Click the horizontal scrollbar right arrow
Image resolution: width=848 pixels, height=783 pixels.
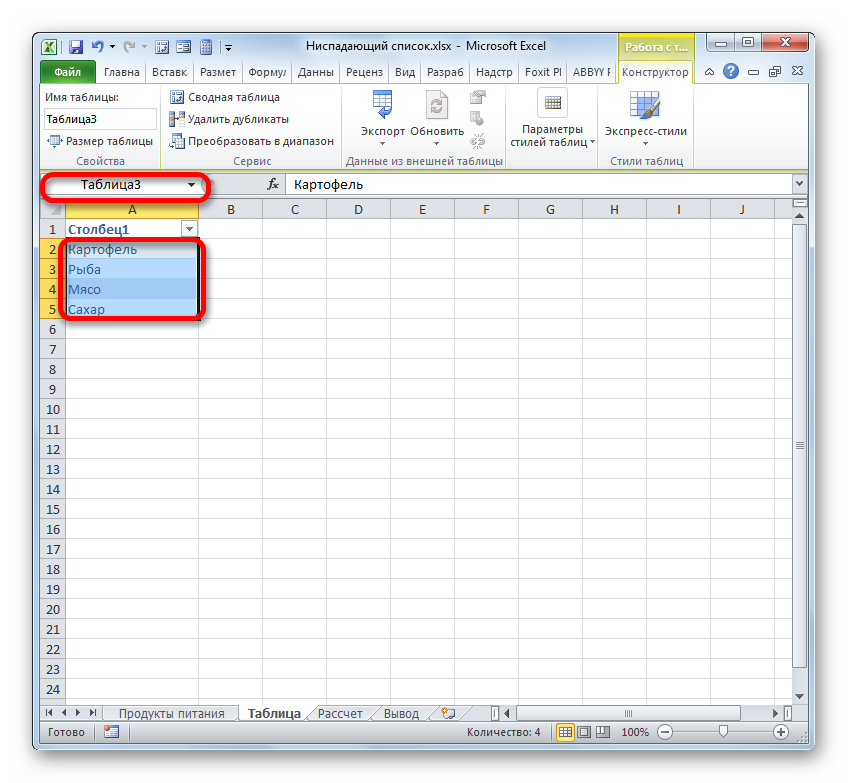click(x=775, y=713)
